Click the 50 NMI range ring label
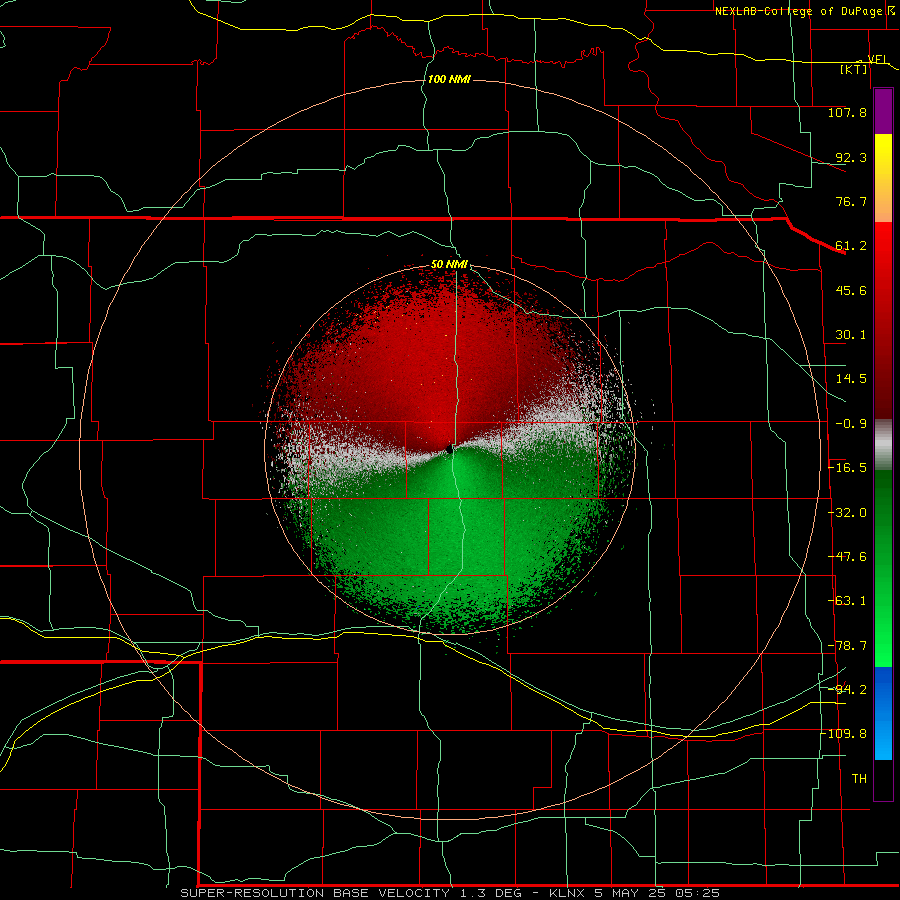The width and height of the screenshot is (900, 900). point(449,264)
